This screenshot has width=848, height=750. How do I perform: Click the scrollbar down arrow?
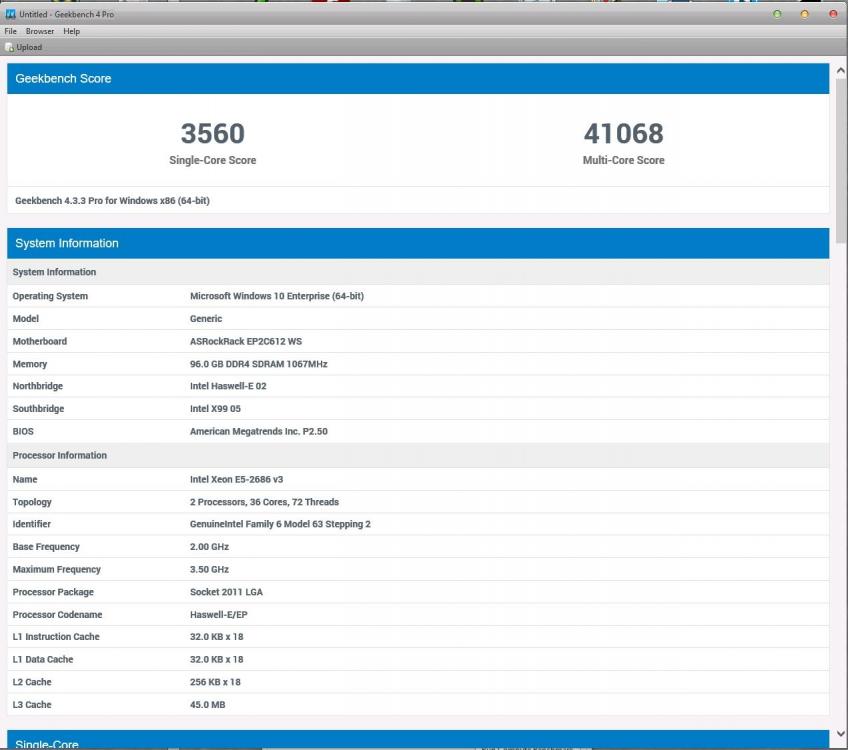point(840,734)
